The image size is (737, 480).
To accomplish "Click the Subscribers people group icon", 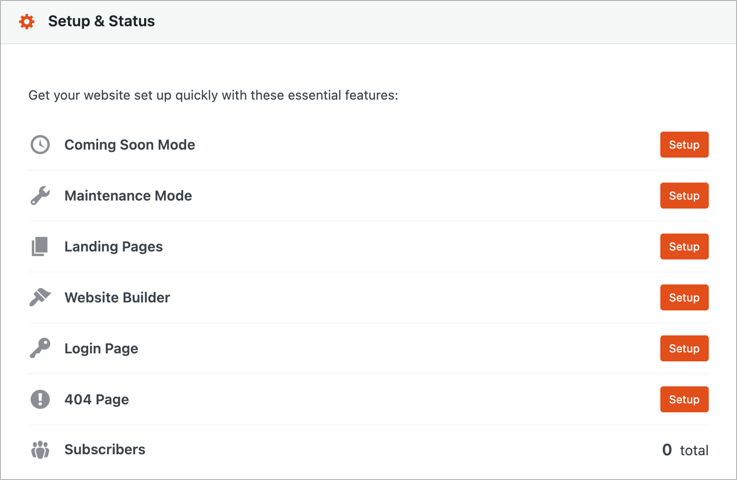I will point(40,450).
